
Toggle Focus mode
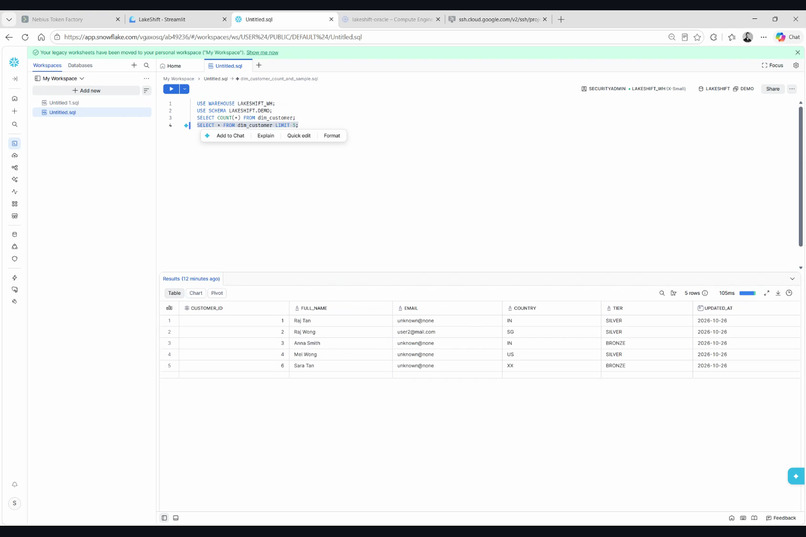point(772,65)
